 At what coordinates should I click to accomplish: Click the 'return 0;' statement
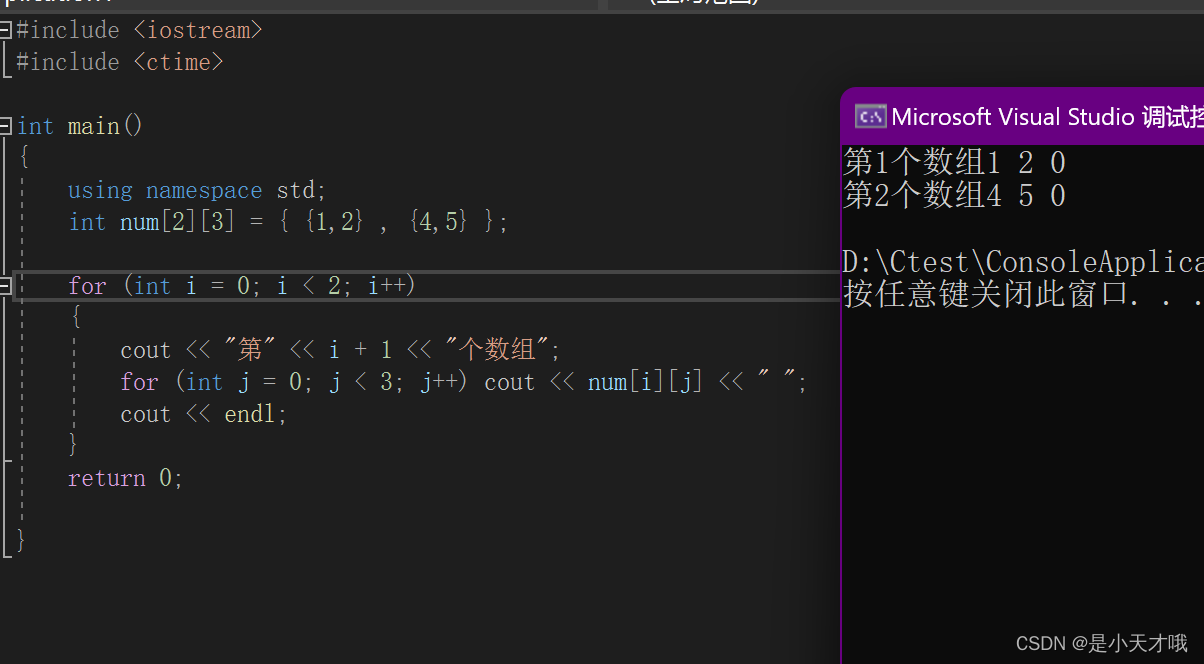coord(126,478)
